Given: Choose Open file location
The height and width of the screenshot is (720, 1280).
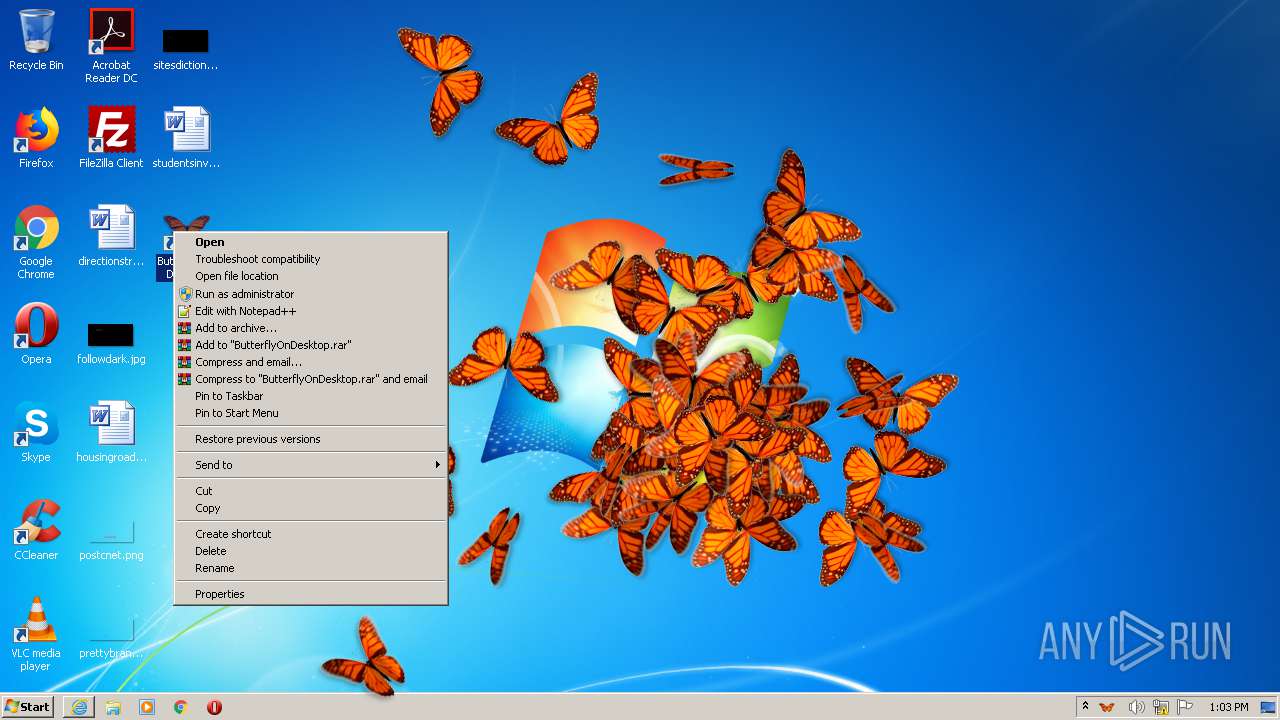Looking at the screenshot, I should 310,276.
